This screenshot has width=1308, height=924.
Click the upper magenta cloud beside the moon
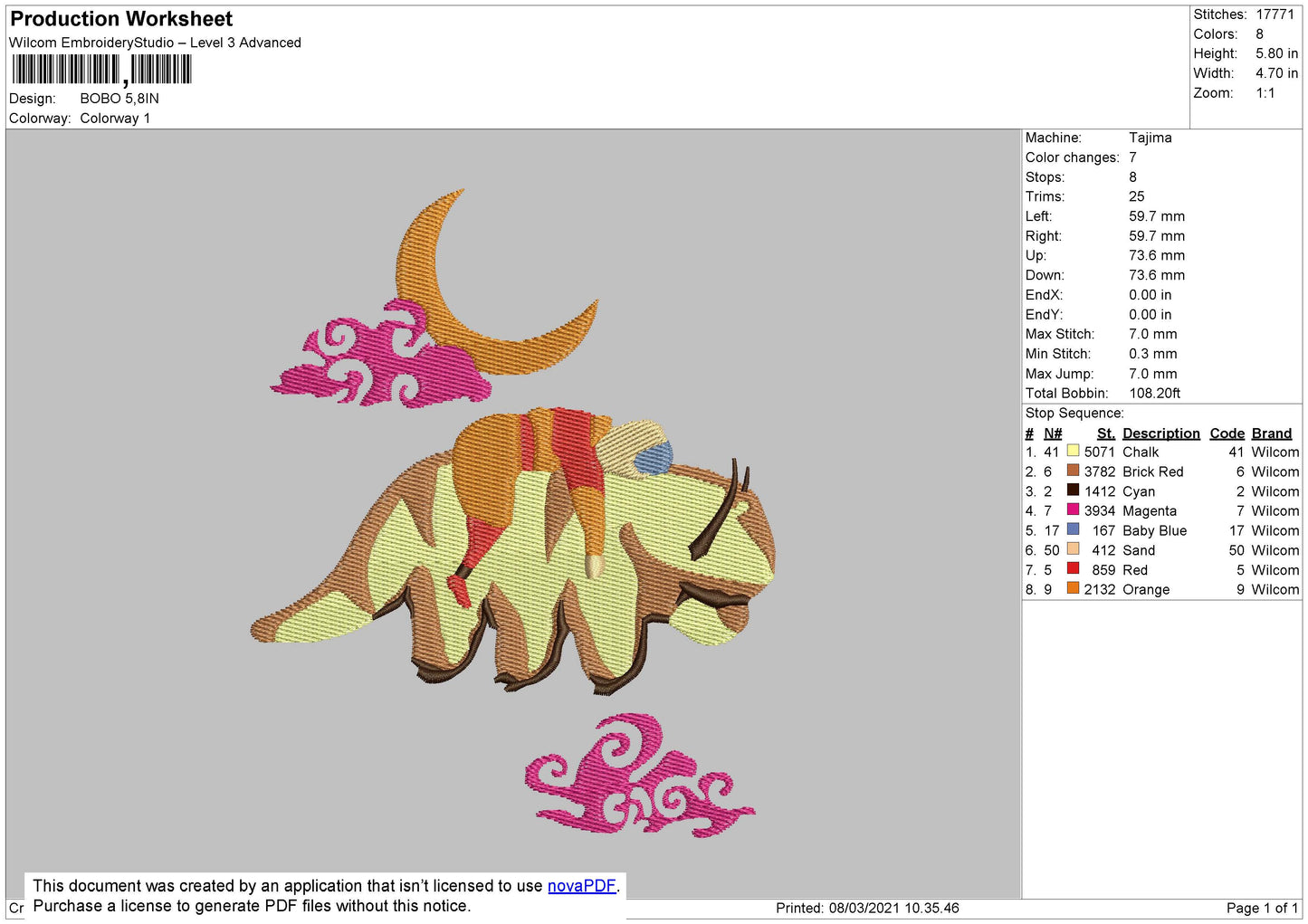point(381,354)
